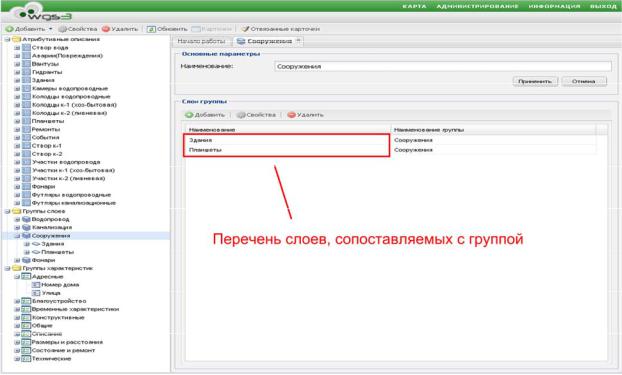Screen dimensions: 622x375
Task: Sort by Наименование column header
Action: pos(288,130)
